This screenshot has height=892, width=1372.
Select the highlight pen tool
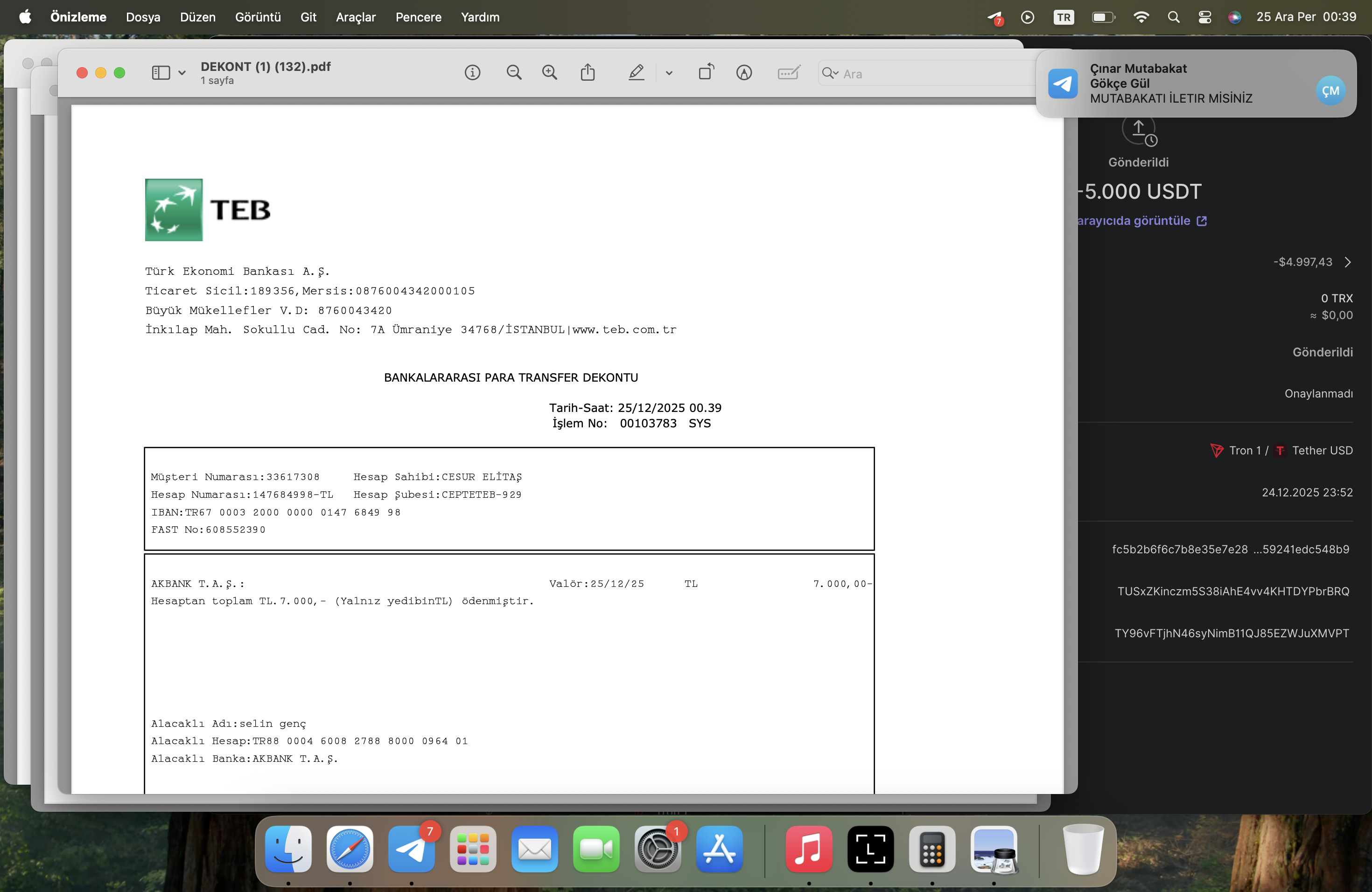(x=636, y=73)
